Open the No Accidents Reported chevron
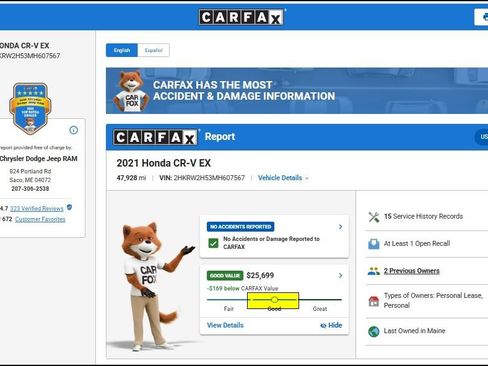Viewport: 488px width, 366px height. point(340,227)
